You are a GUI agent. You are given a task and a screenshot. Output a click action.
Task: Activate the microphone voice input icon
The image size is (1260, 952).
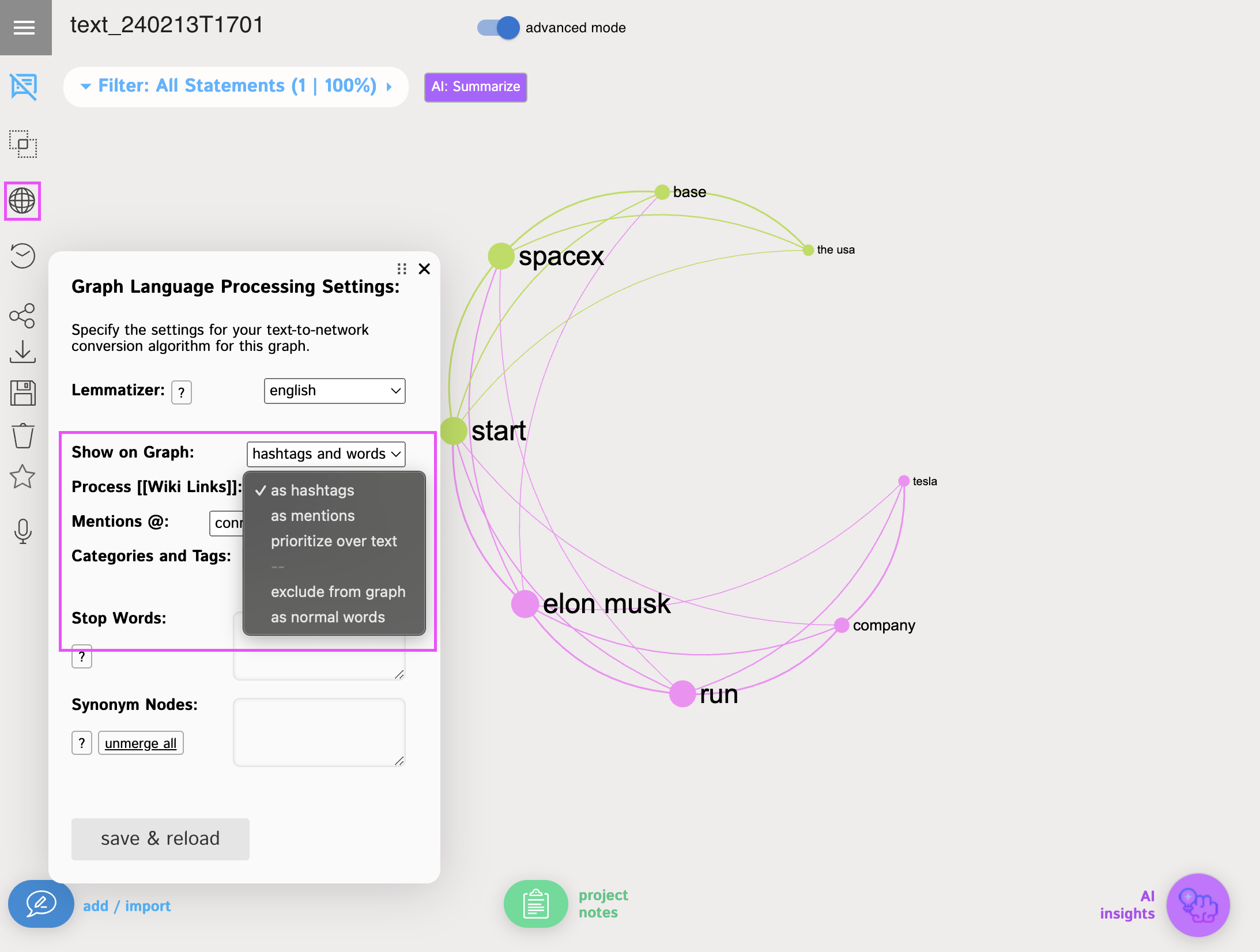(22, 531)
